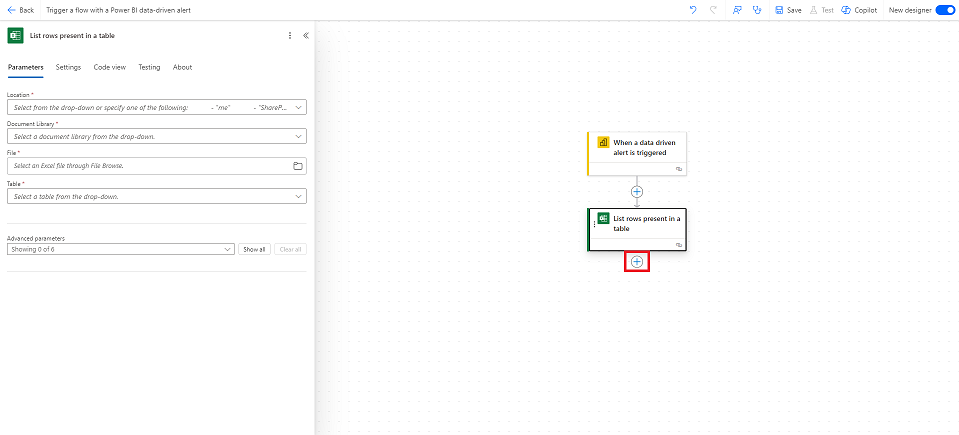This screenshot has width=959, height=435.
Task: Open the Copilot pane
Action: click(859, 9)
